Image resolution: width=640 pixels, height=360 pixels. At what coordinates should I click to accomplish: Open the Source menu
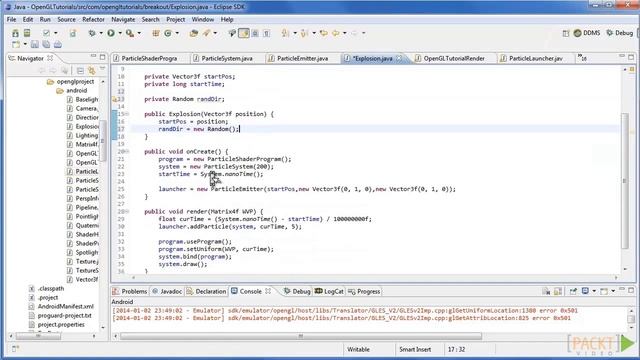[x=66, y=19]
